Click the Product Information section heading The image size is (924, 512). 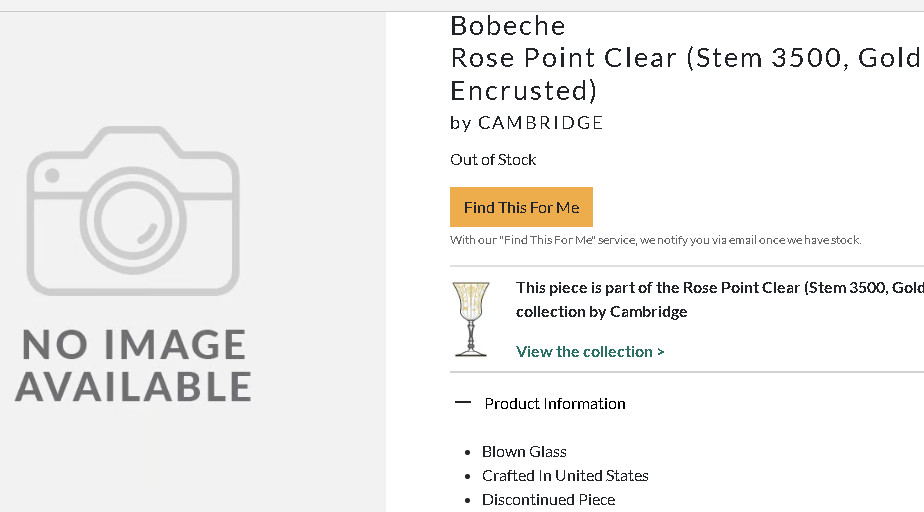coord(555,404)
